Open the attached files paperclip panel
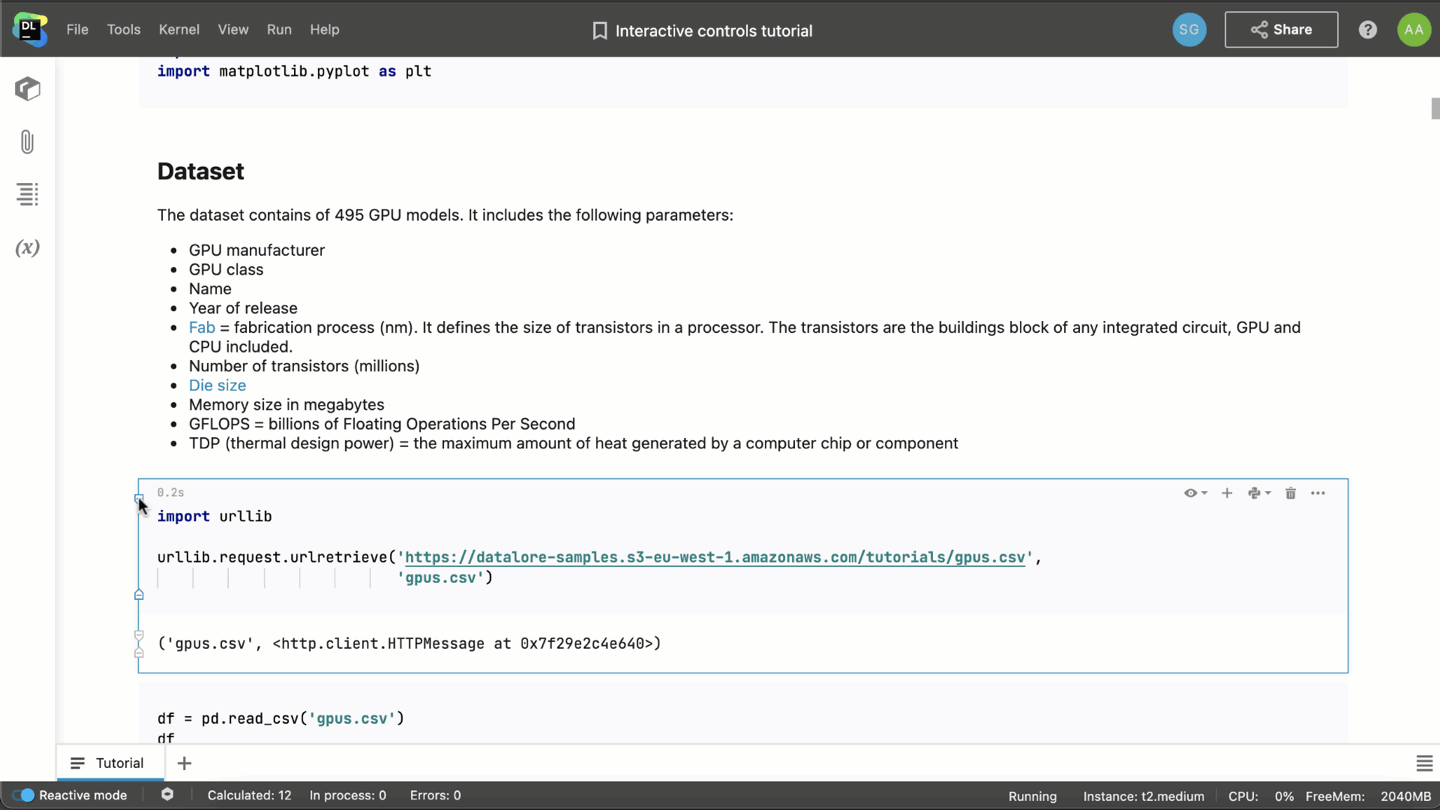Screen dimensions: 1440x810 point(27,142)
